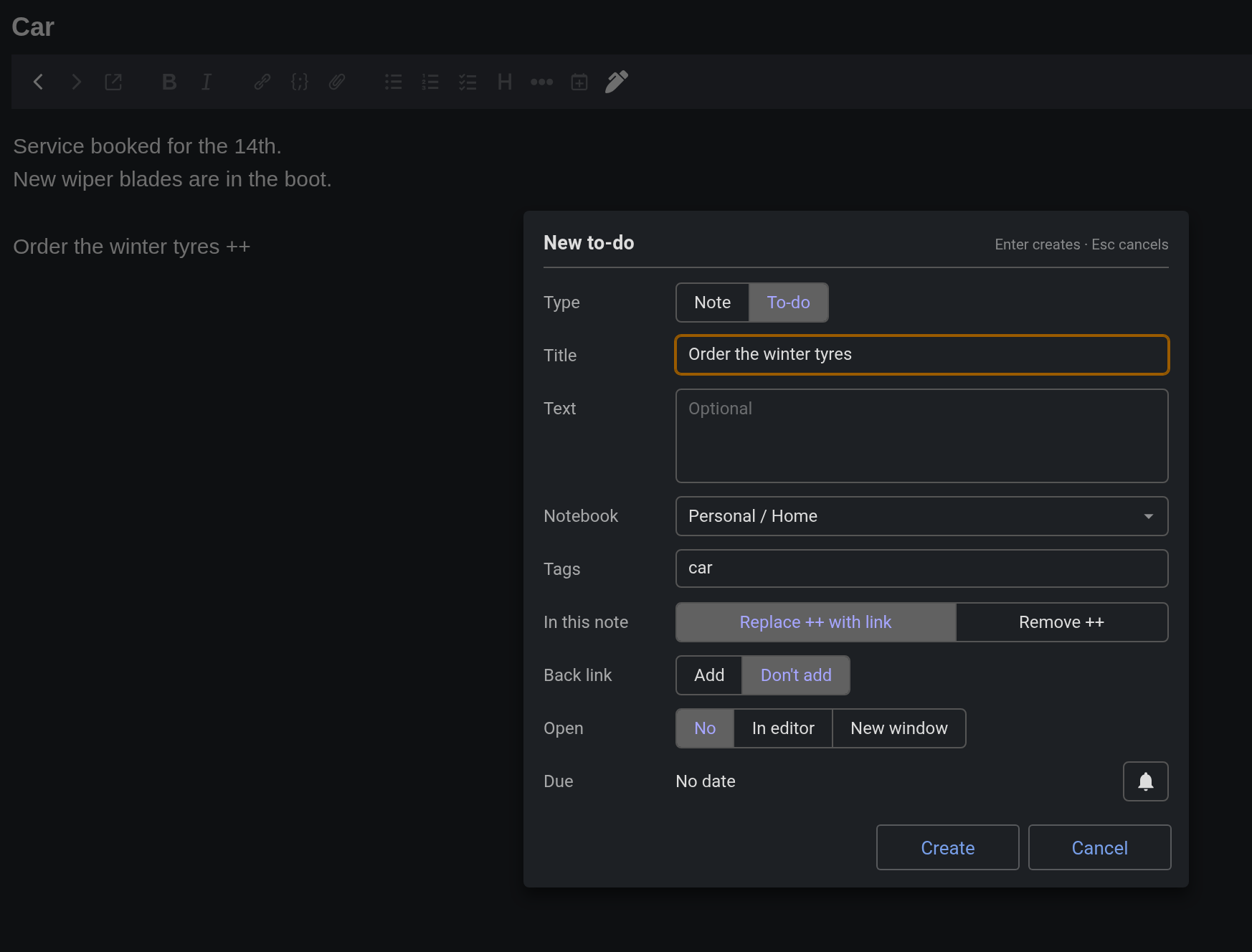The image size is (1252, 952).
Task: Insert a bulleted list
Action: point(393,82)
